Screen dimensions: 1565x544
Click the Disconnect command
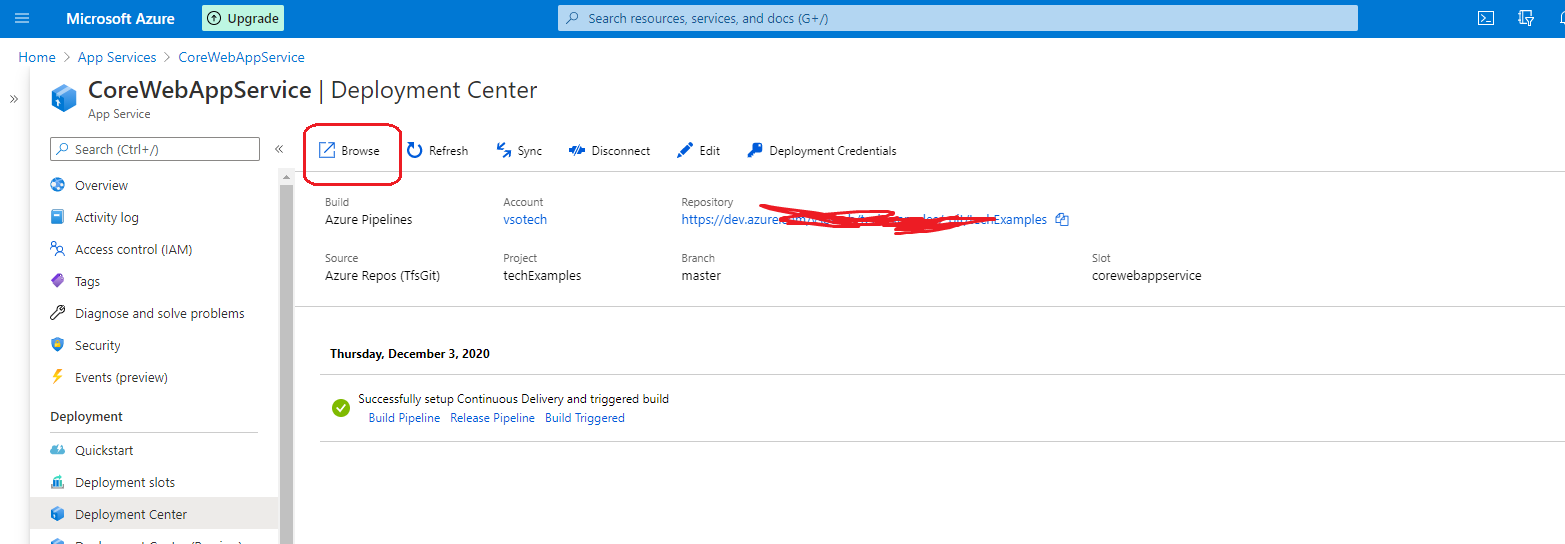(609, 151)
